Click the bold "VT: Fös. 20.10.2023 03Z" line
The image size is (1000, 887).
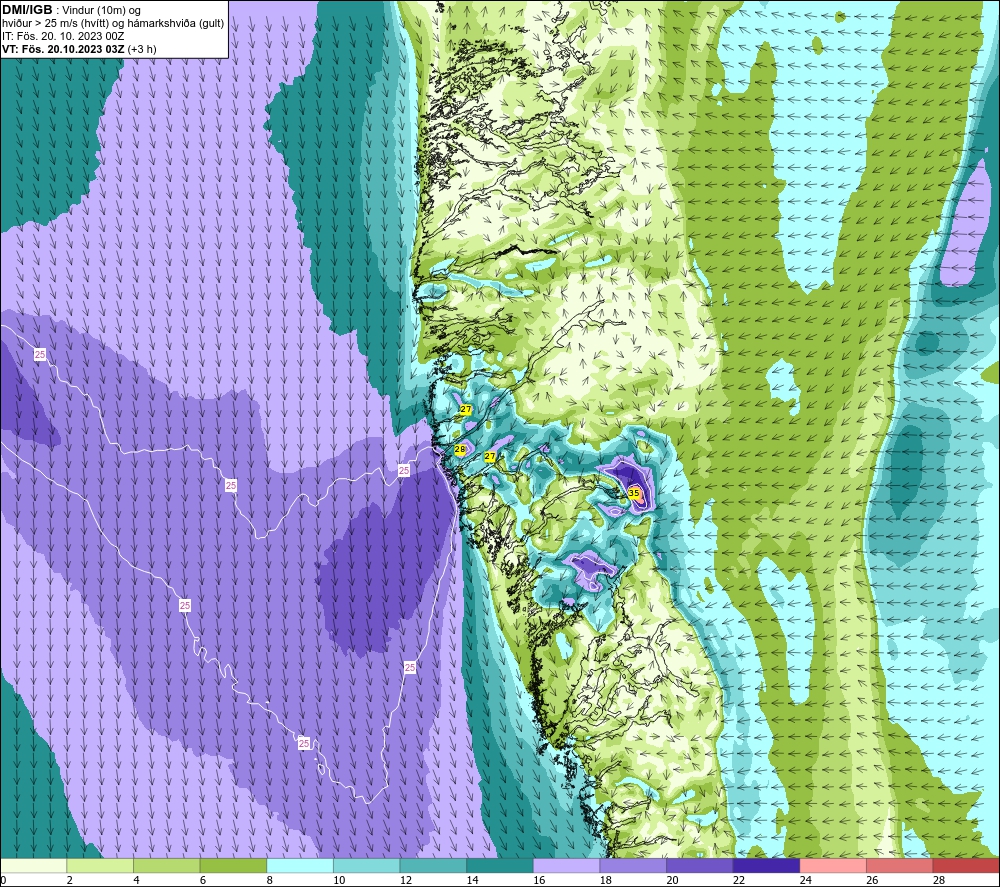(63, 49)
